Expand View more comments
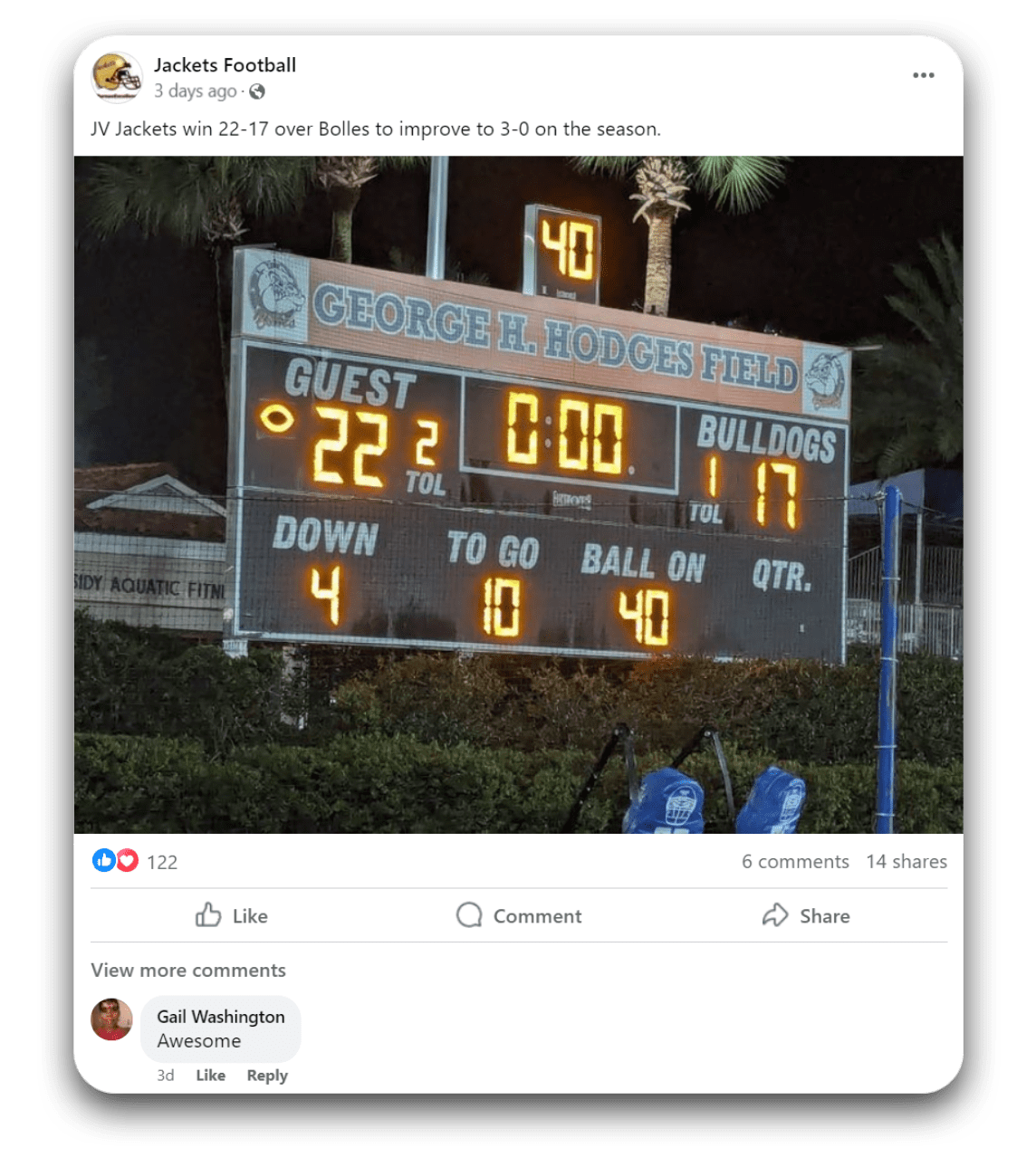1036x1167 pixels. [188, 971]
